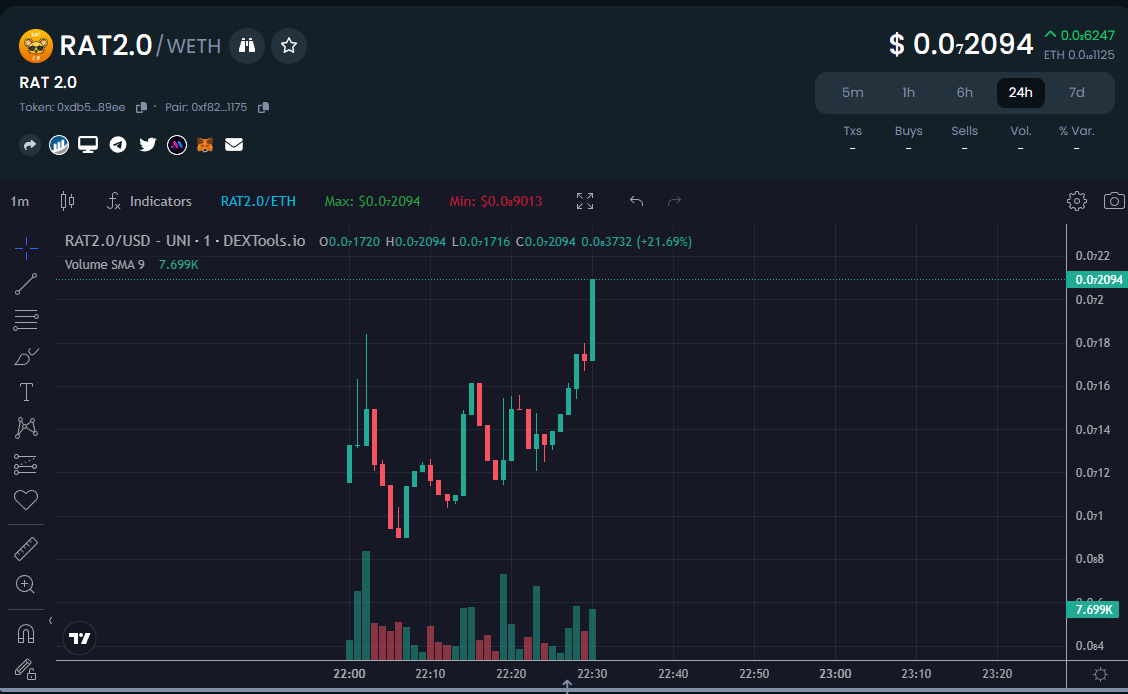
Task: Undo last chart action
Action: [636, 201]
